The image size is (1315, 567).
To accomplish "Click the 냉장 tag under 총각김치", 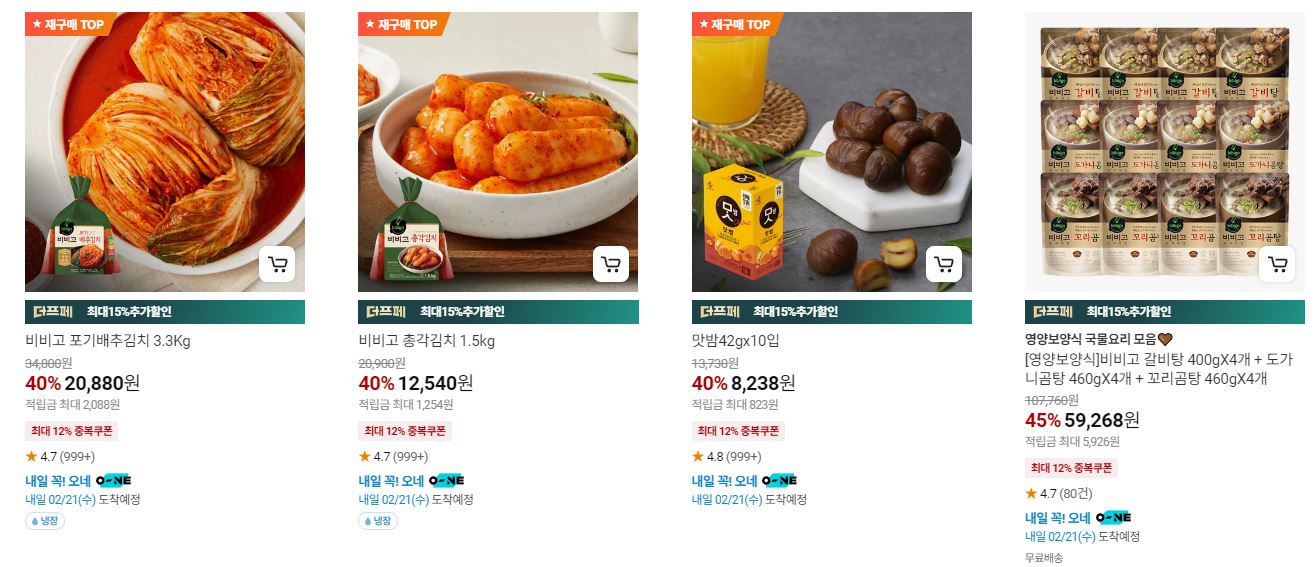I will (378, 521).
